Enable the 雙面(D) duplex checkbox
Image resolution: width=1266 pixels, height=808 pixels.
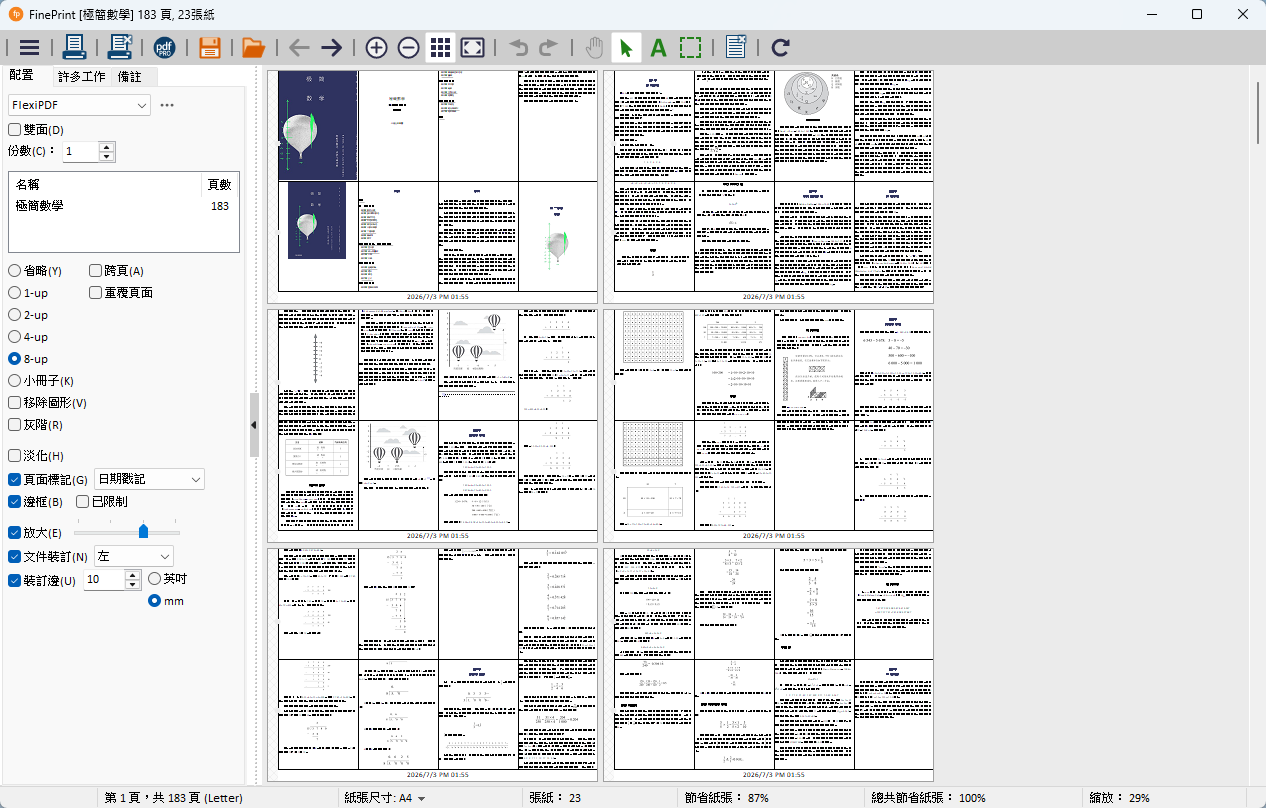15,130
